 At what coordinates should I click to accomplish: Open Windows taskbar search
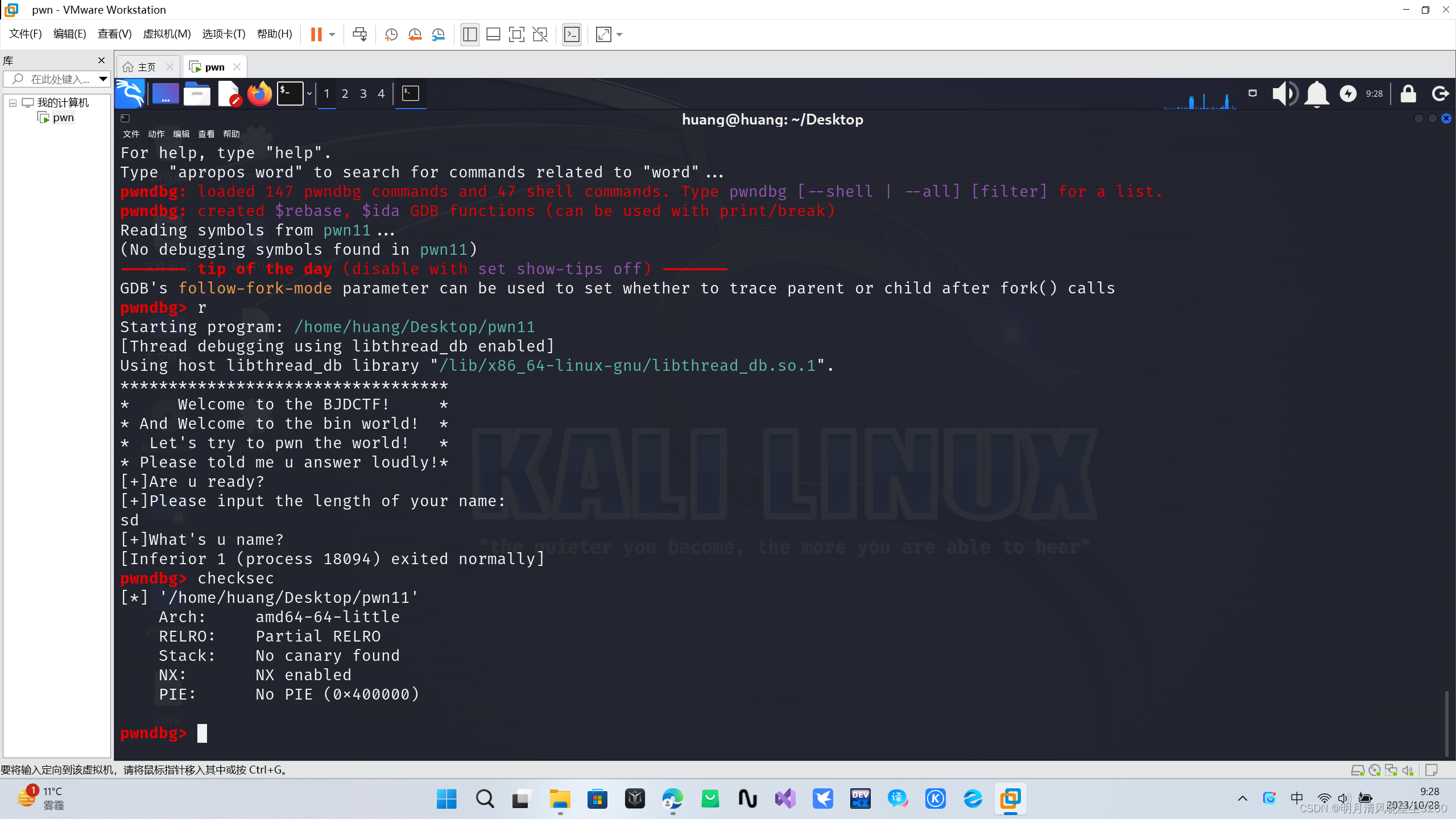coord(485,799)
